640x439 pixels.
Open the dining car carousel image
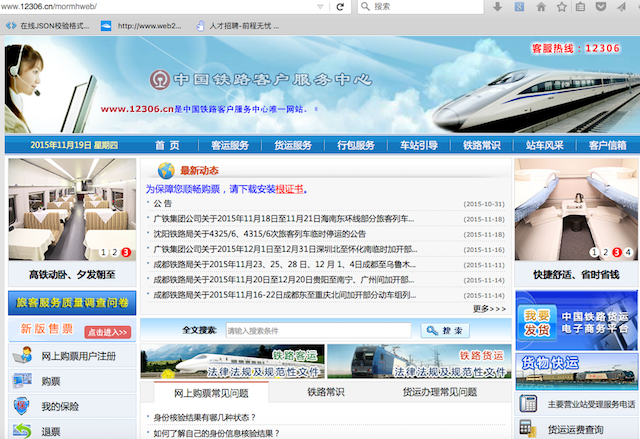coord(72,209)
